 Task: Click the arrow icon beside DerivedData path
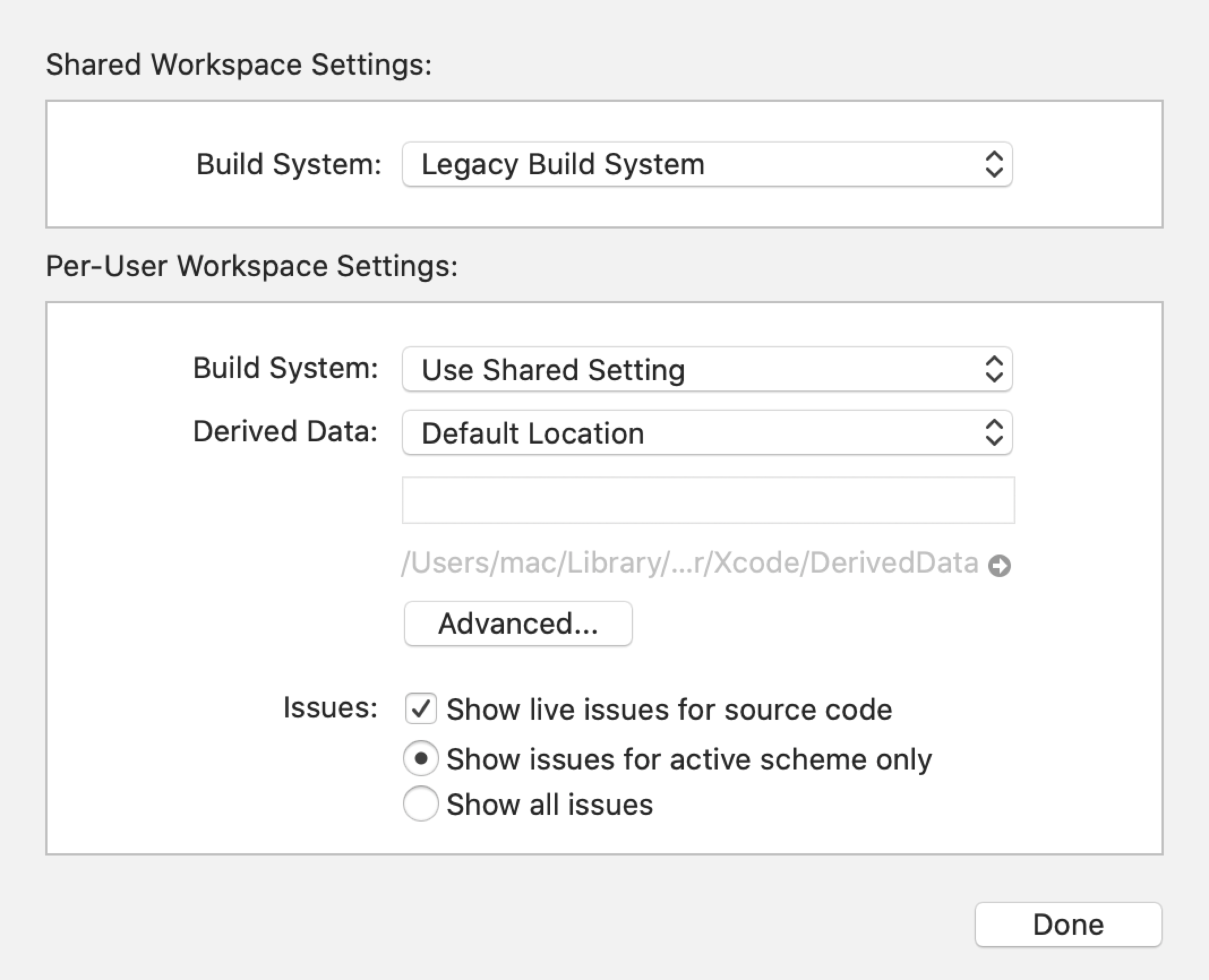pyautogui.click(x=999, y=565)
